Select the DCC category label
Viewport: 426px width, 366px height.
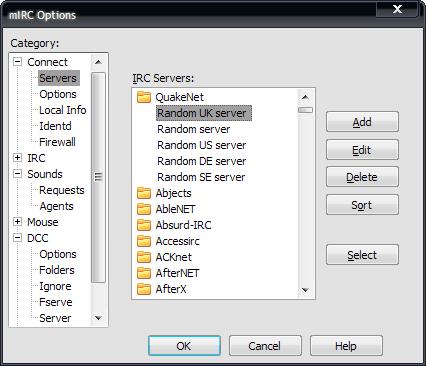pyautogui.click(x=38, y=238)
